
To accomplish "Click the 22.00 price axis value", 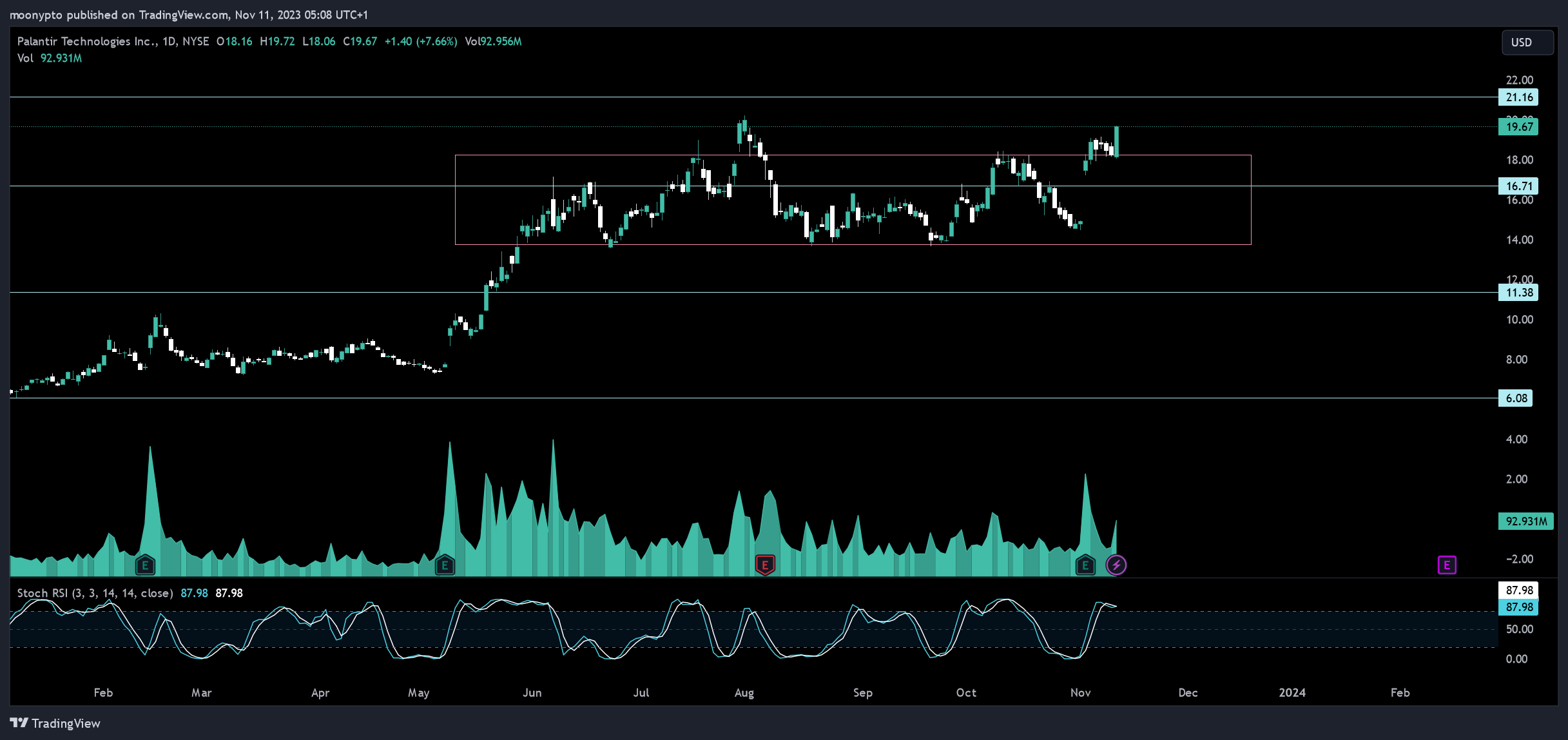I will (x=1519, y=80).
